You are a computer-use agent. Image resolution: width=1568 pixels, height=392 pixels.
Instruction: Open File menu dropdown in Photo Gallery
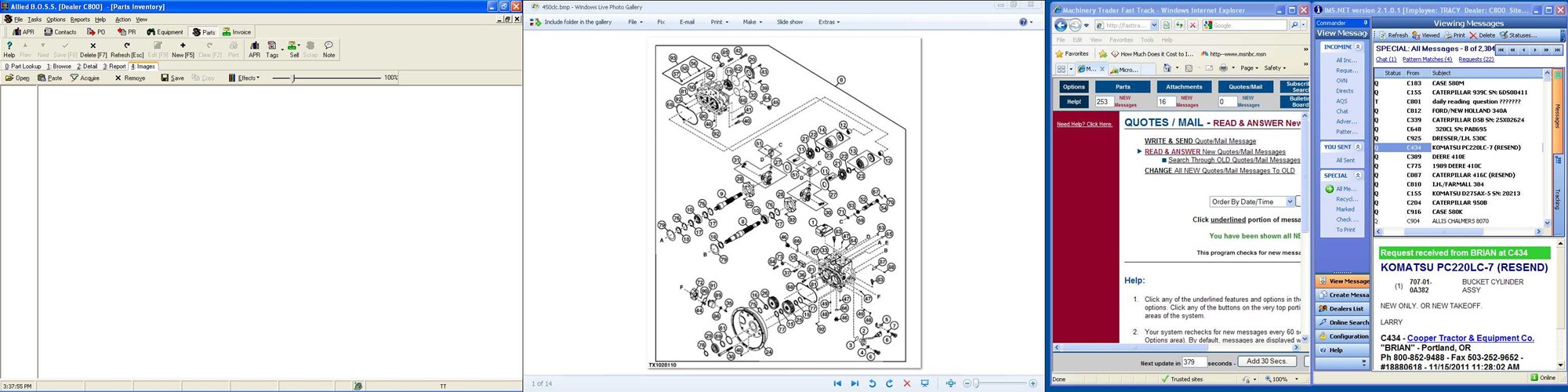coord(635,22)
